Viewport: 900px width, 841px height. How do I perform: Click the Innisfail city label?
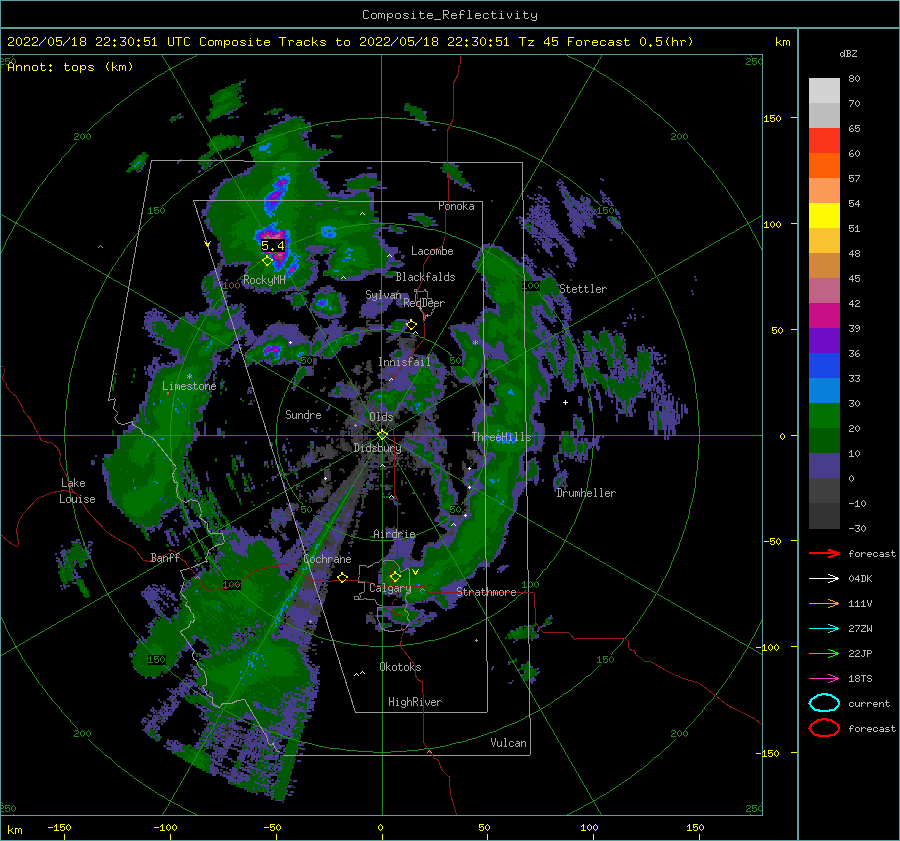[404, 362]
